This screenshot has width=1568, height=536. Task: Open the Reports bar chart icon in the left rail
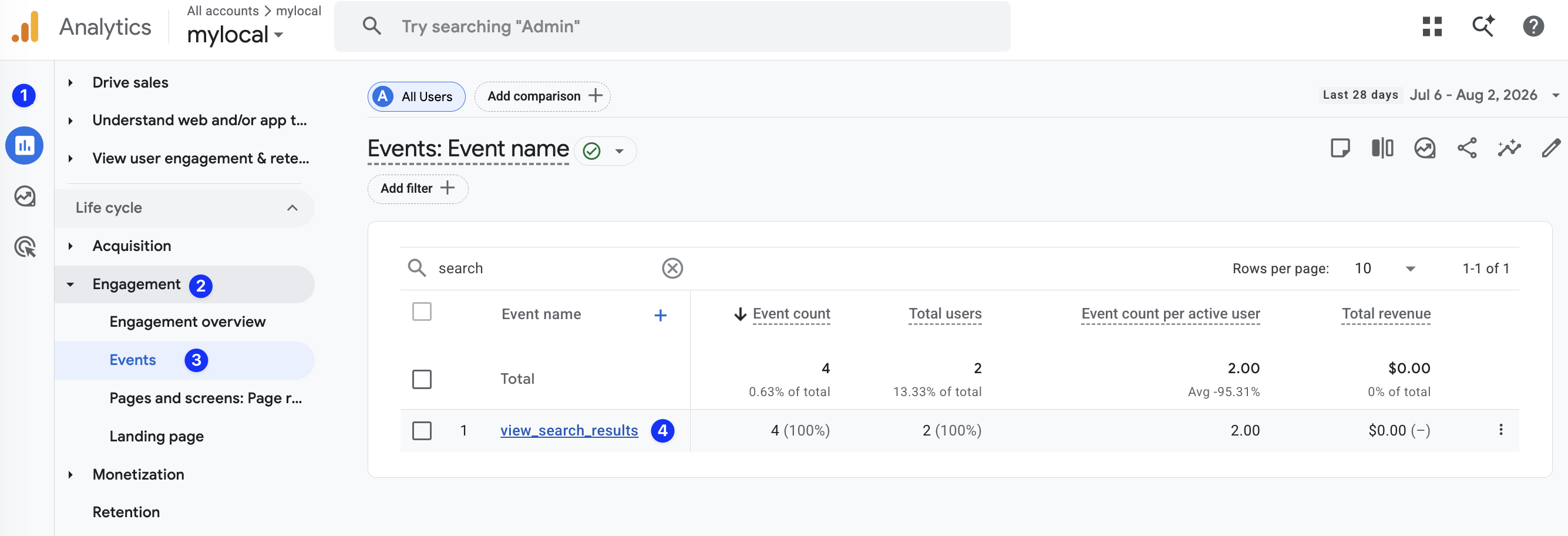(x=24, y=146)
